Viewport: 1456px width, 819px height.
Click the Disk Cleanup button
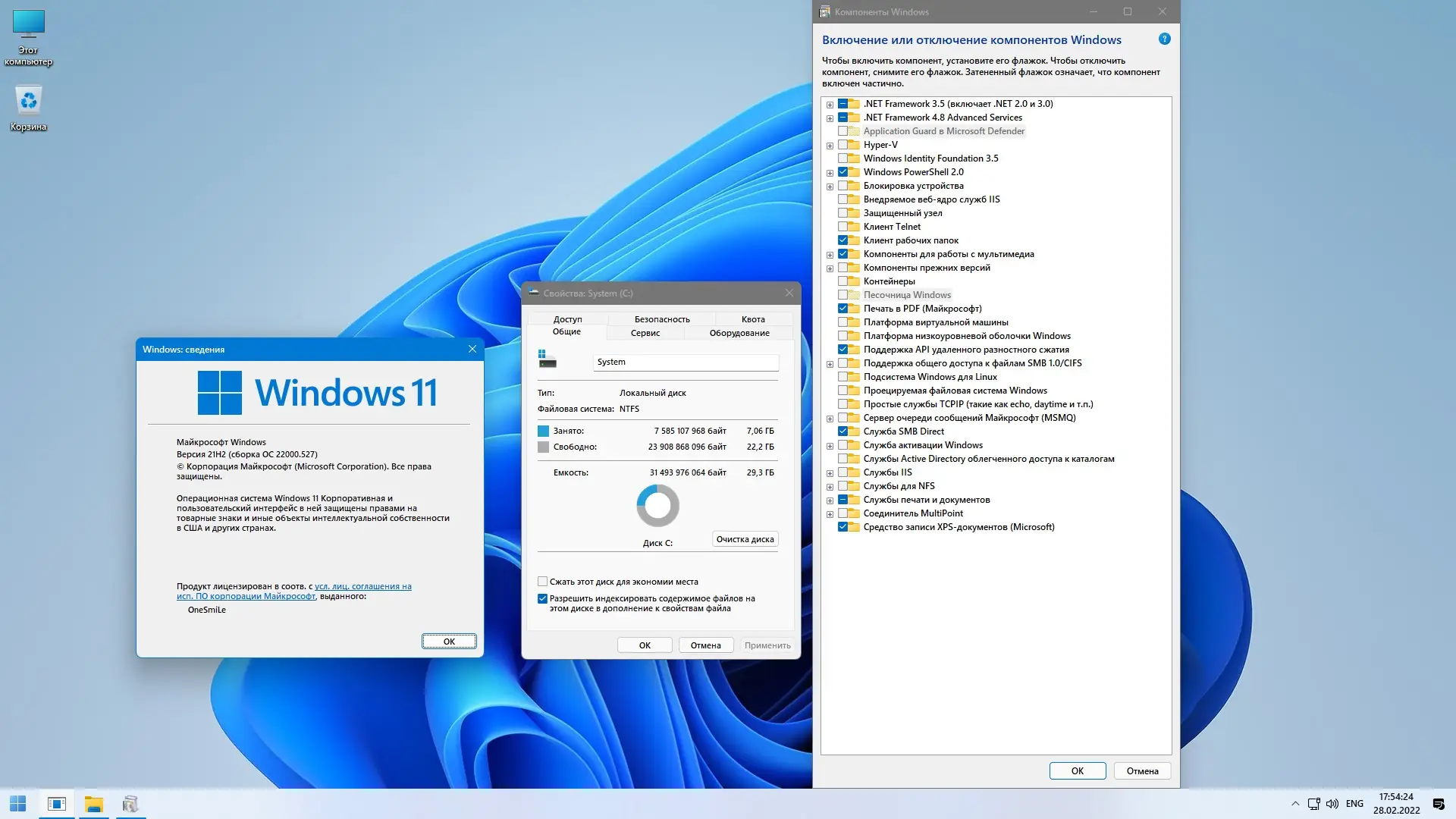[x=745, y=539]
